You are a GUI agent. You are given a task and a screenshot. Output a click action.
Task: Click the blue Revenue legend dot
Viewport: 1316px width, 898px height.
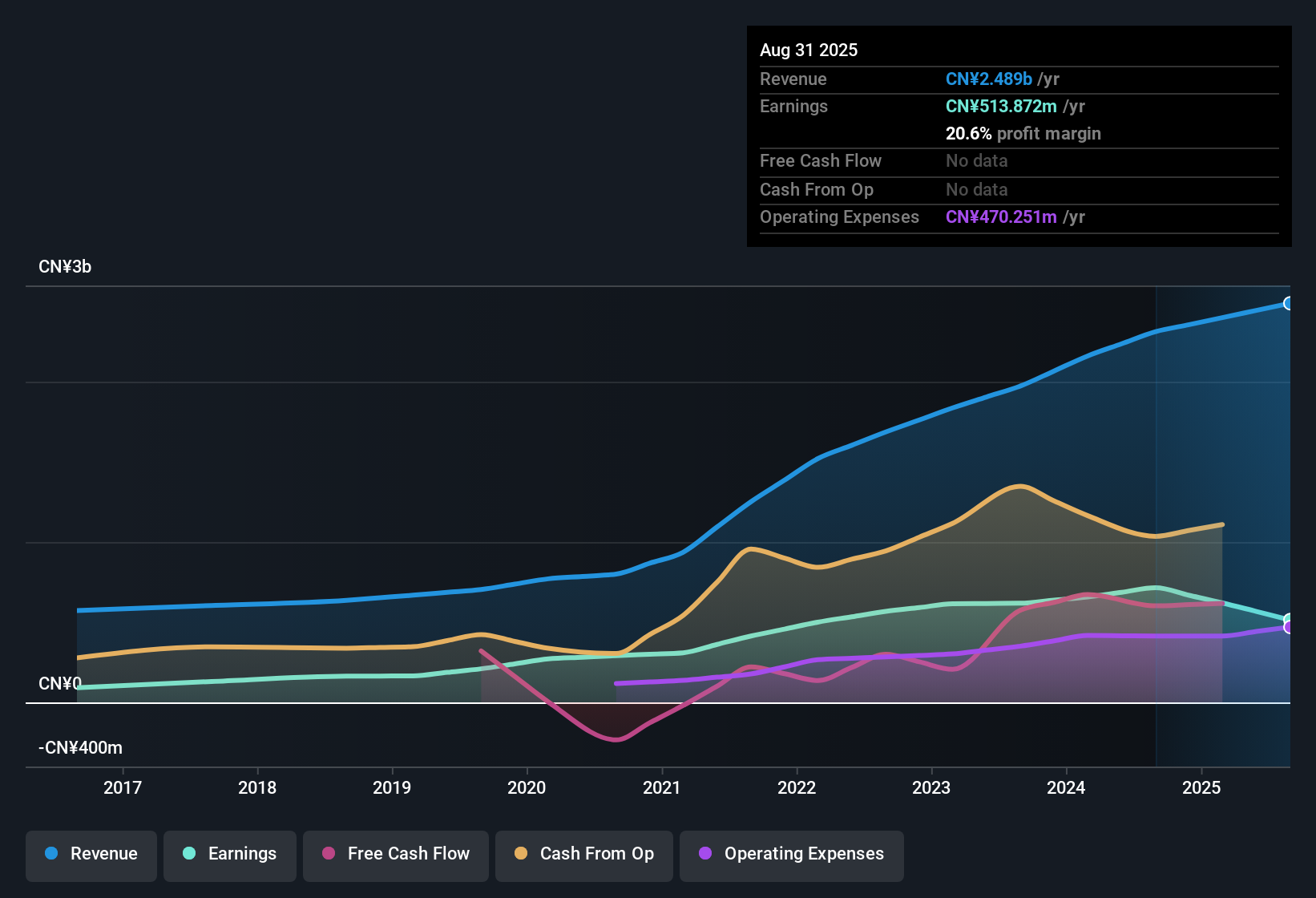point(50,854)
